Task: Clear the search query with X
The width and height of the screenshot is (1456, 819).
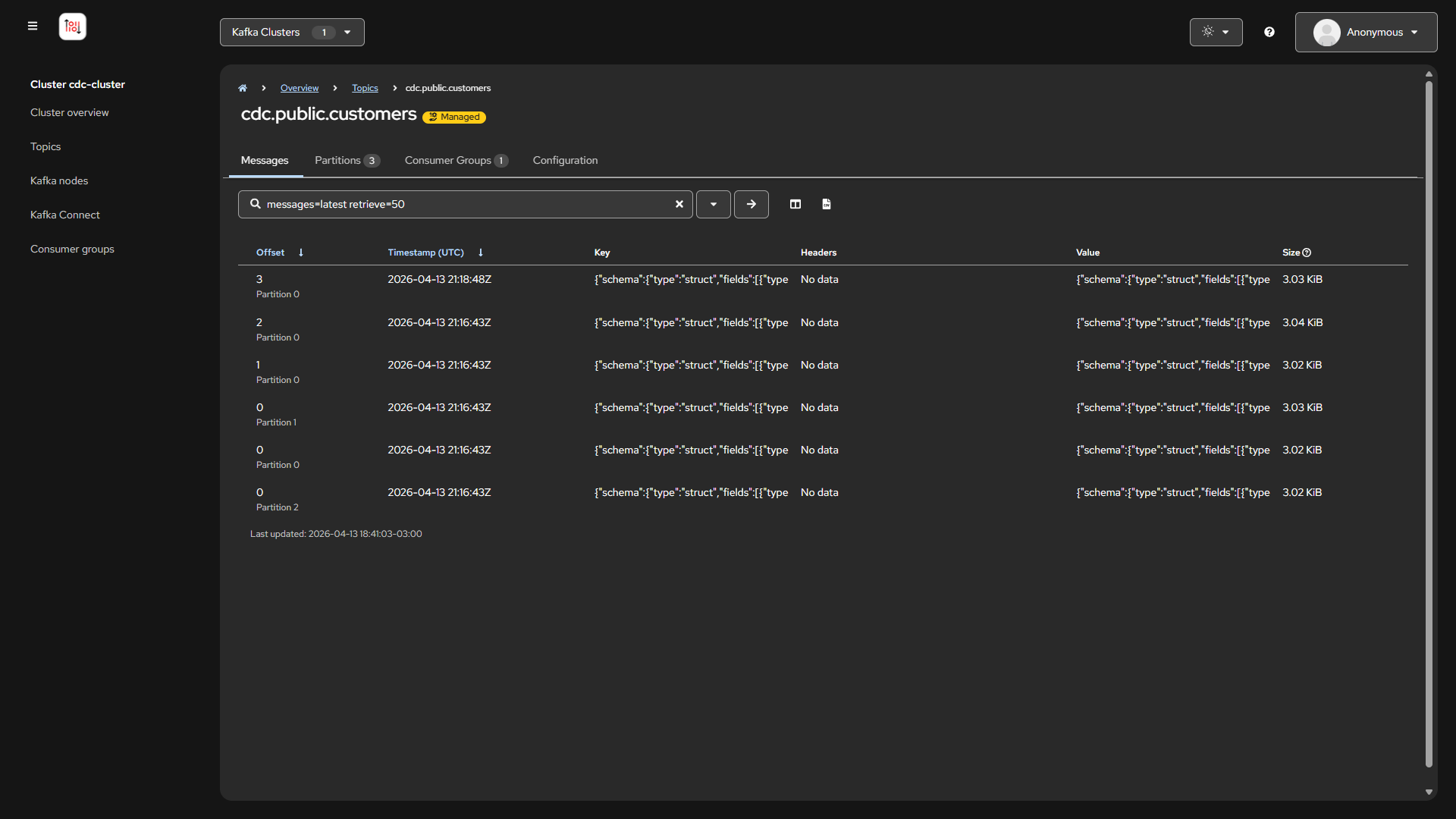Action: [x=679, y=204]
